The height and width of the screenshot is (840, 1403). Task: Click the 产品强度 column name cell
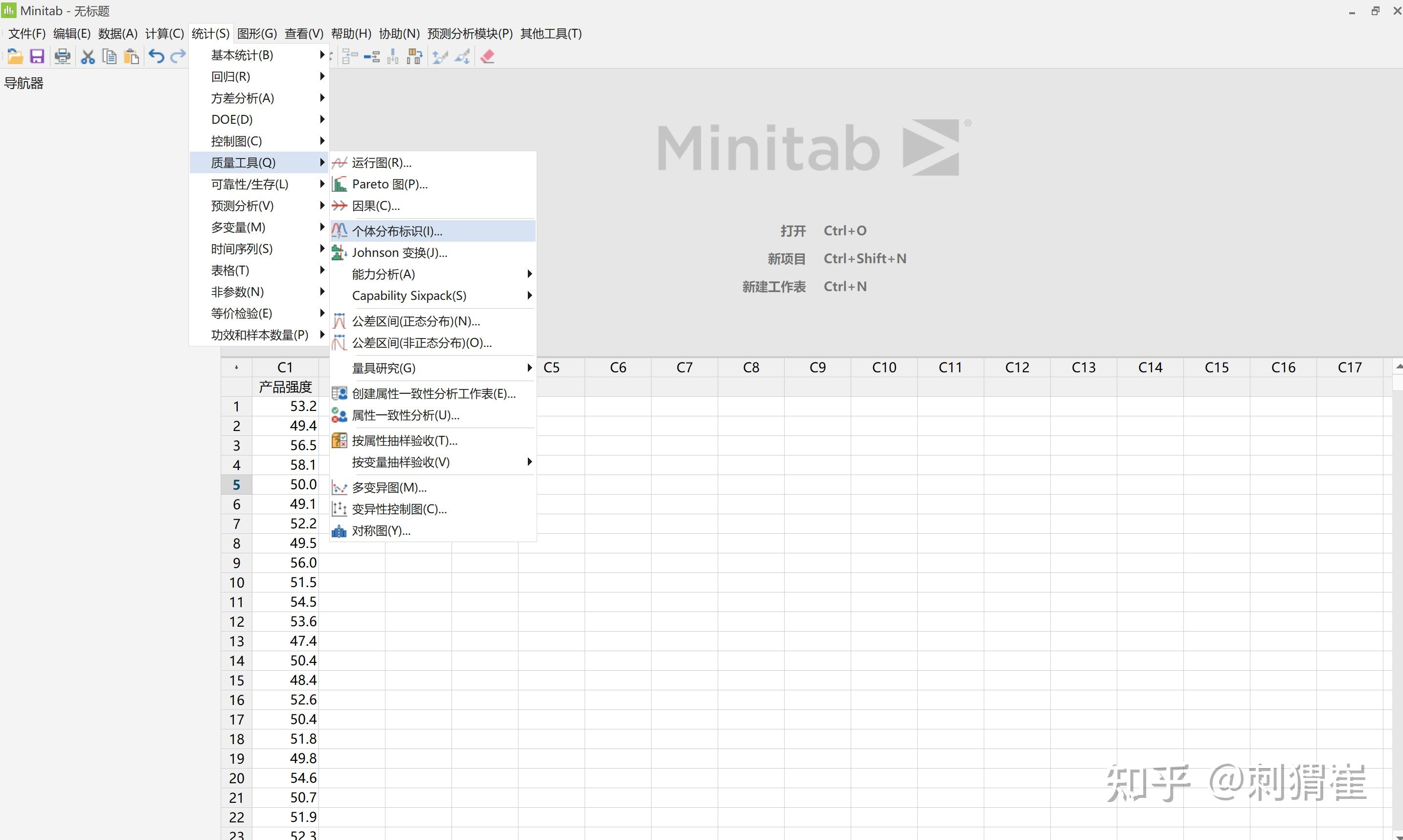pyautogui.click(x=285, y=387)
